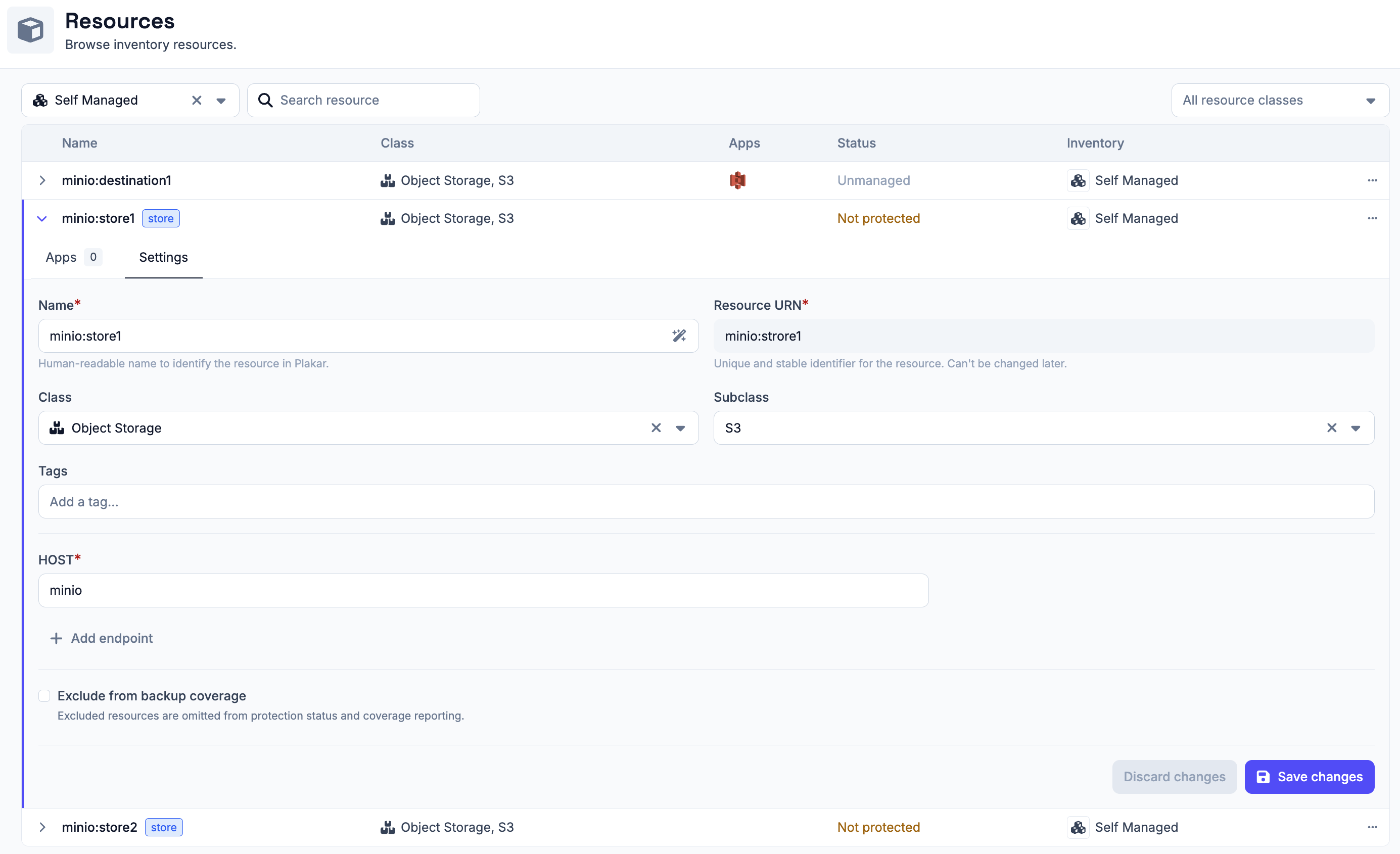
Task: Click the store tag on minio:store2
Action: (164, 827)
